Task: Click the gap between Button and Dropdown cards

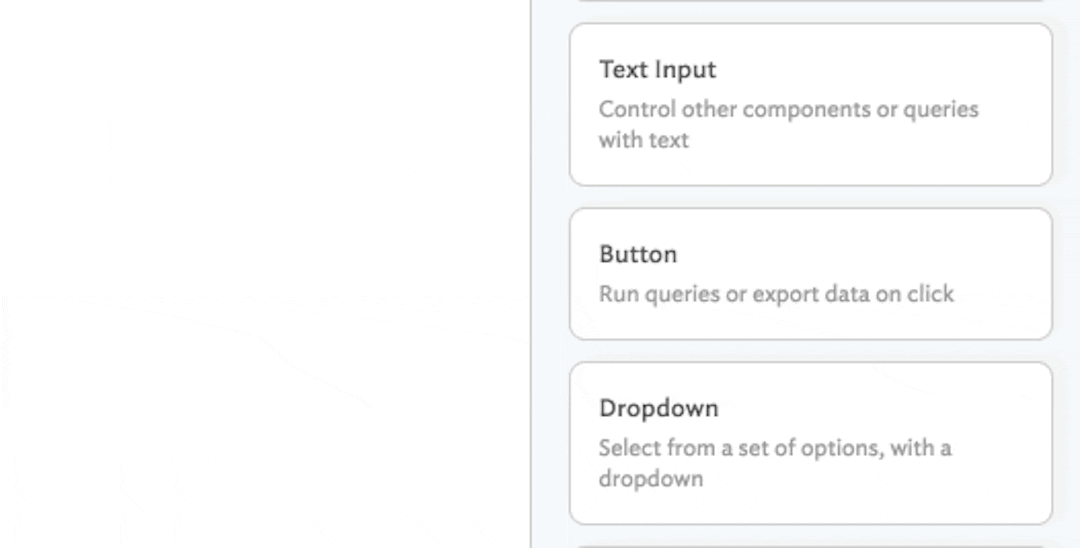Action: click(810, 351)
